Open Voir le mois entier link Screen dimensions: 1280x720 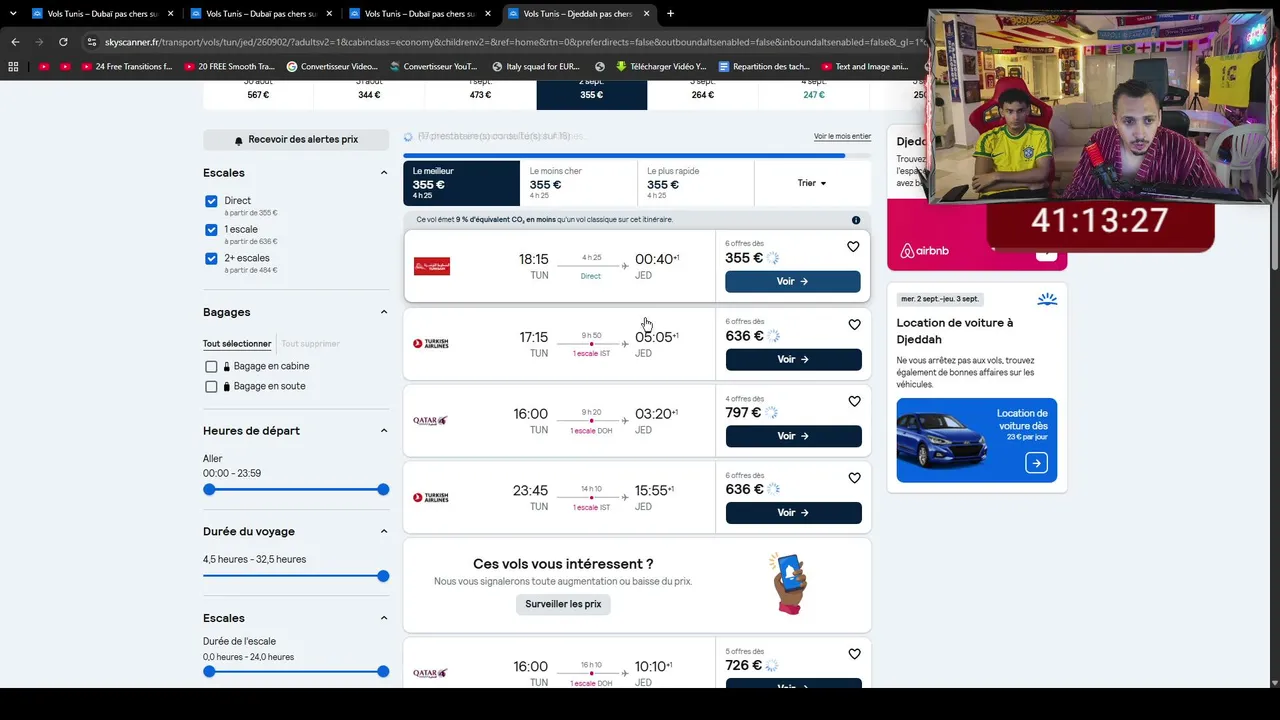842,137
